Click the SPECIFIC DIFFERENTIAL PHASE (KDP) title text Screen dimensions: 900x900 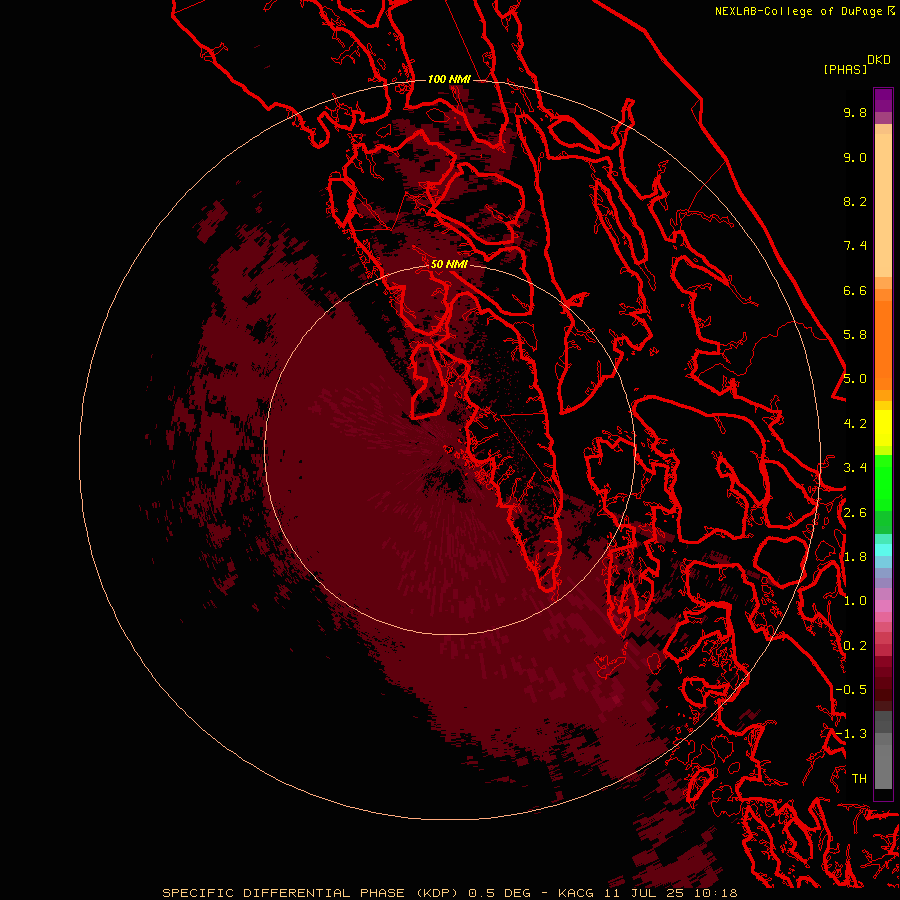pyautogui.click(x=311, y=893)
